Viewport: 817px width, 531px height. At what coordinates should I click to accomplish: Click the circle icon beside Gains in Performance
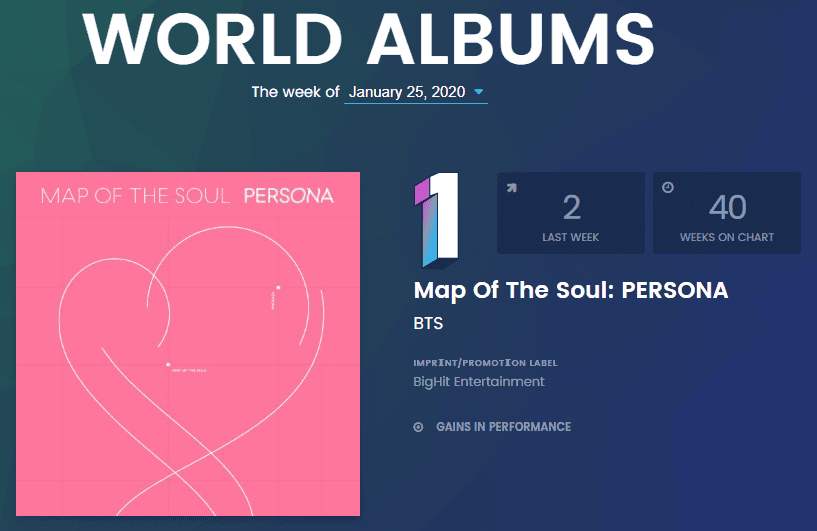coord(418,427)
